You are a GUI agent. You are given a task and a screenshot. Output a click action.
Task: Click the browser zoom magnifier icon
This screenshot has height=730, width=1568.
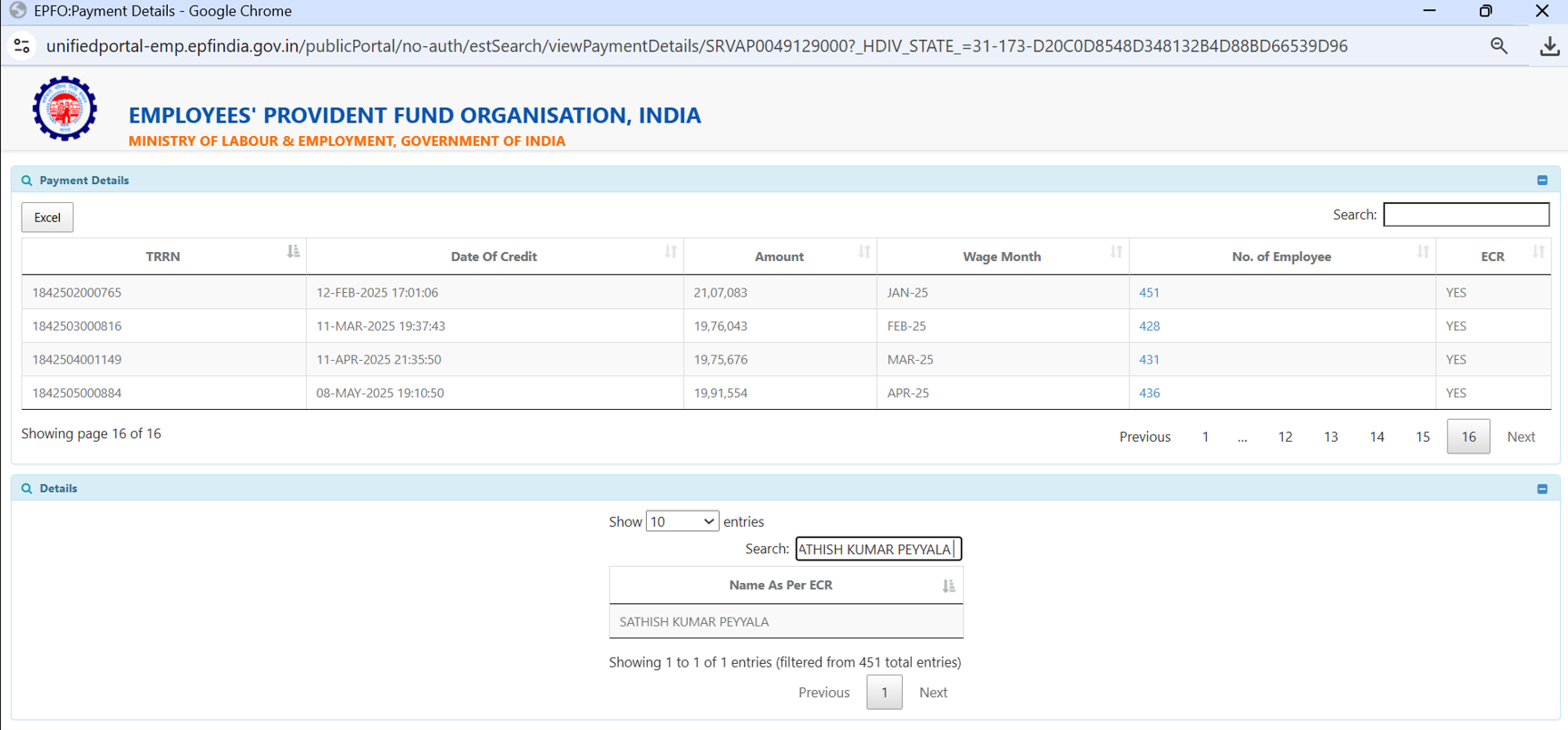pos(1498,46)
